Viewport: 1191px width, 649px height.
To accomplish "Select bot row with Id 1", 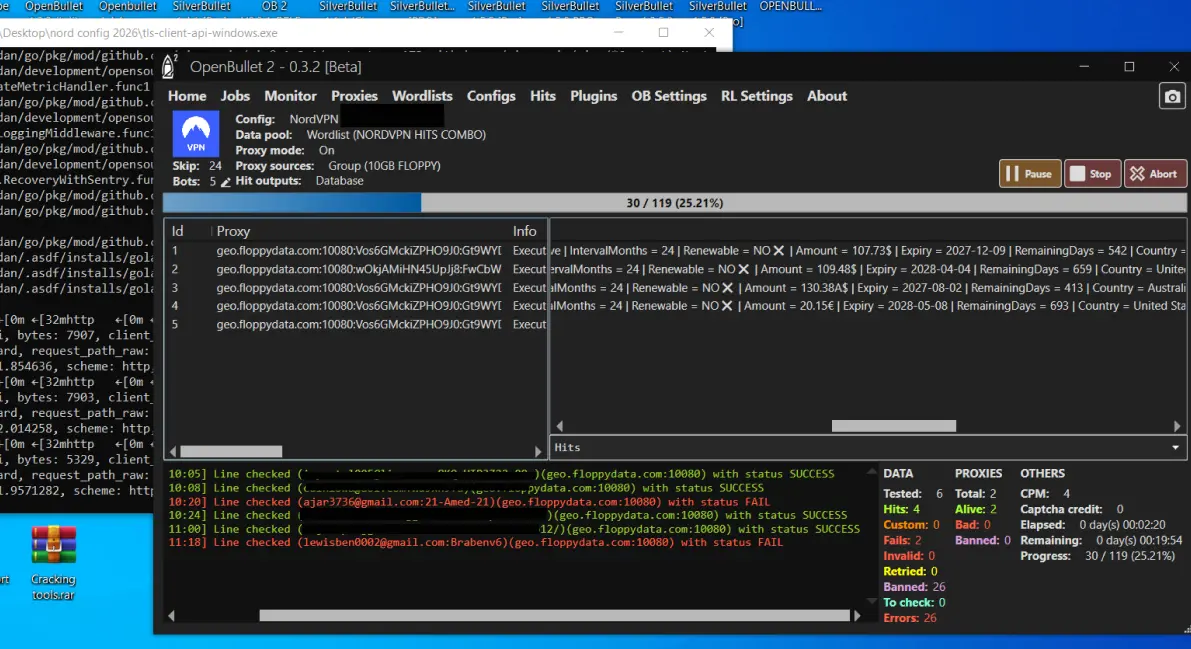I will 356,251.
